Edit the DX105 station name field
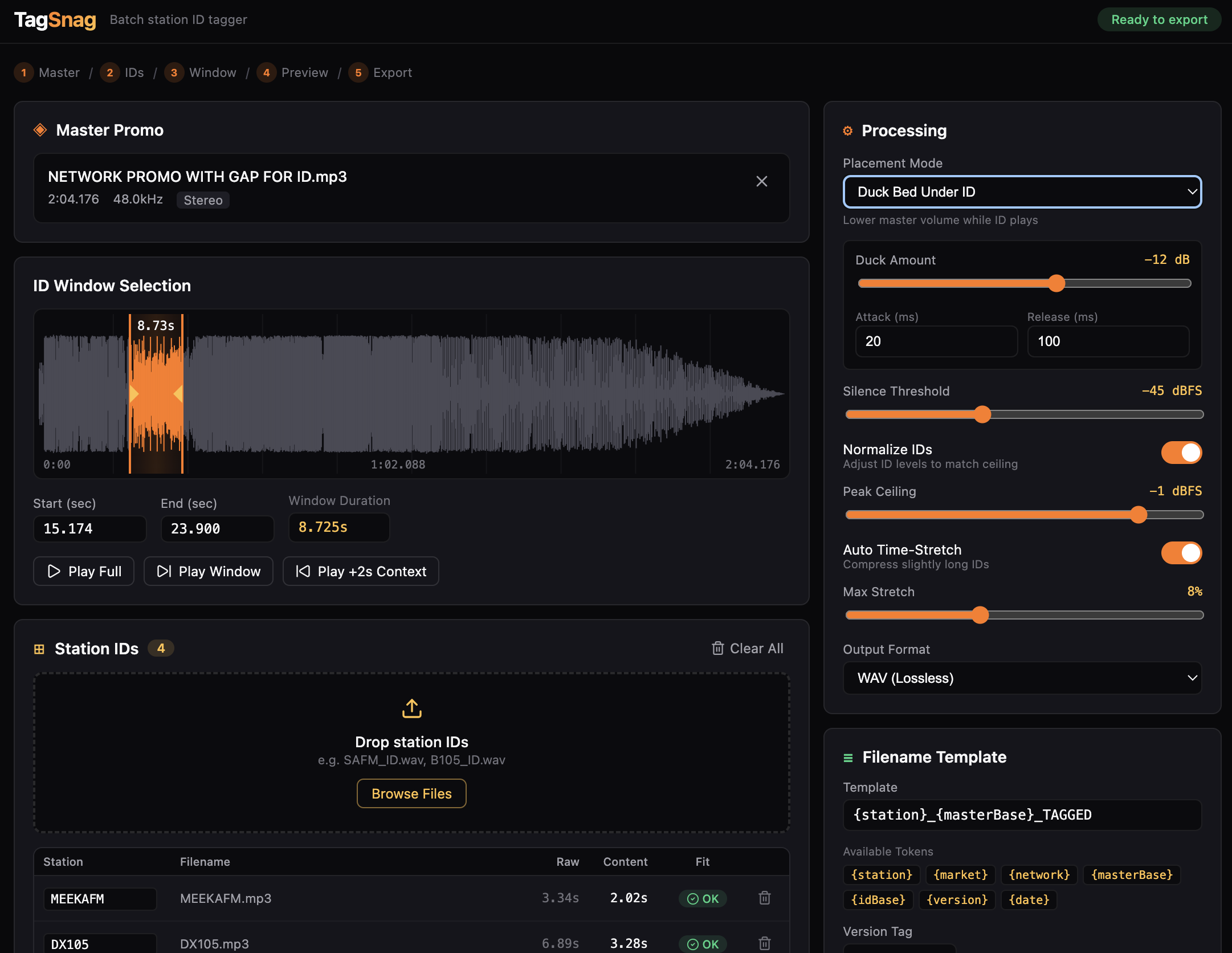Viewport: 1232px width, 953px height. tap(100, 943)
